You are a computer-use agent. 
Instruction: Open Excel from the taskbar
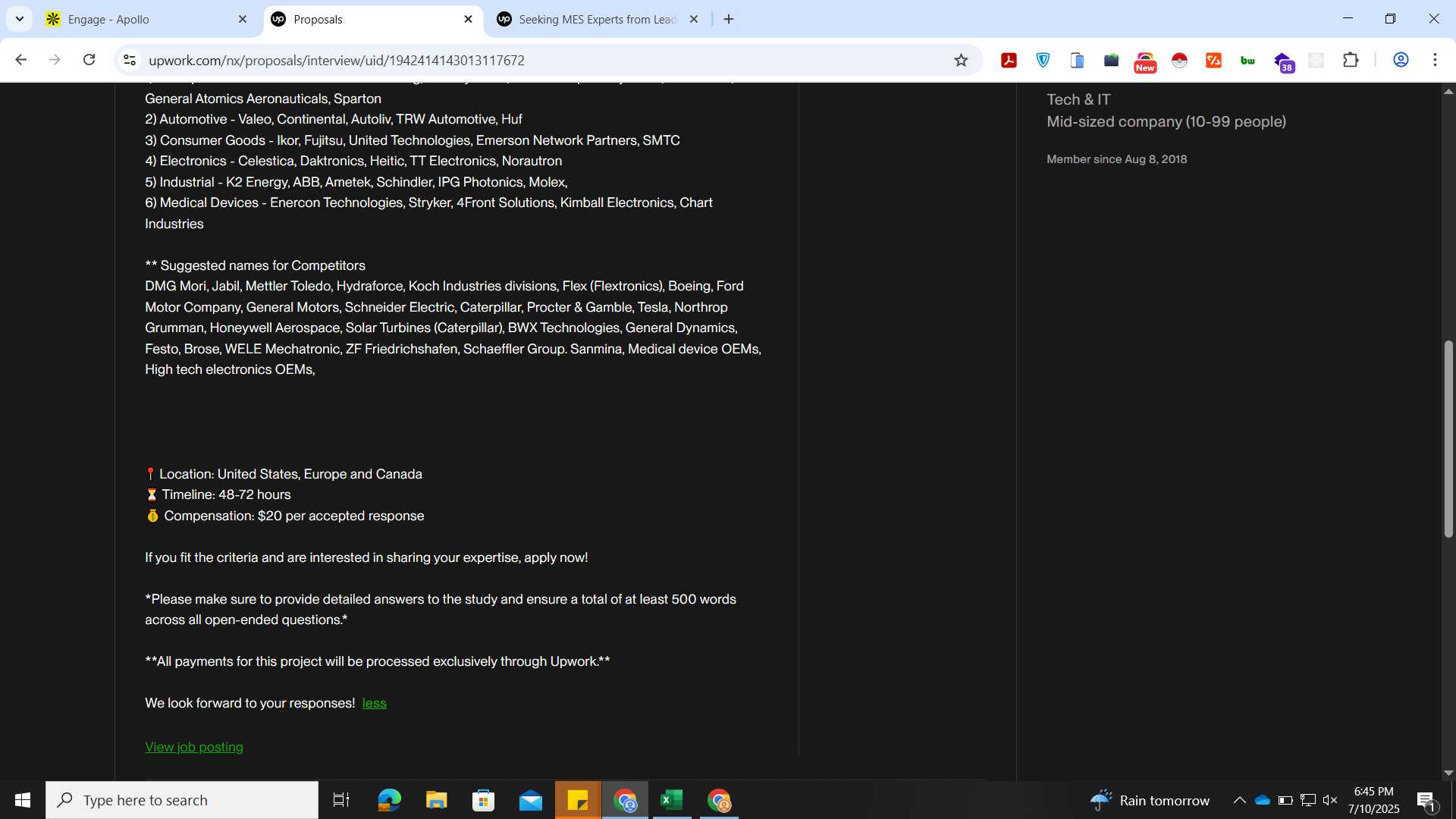pos(672,800)
